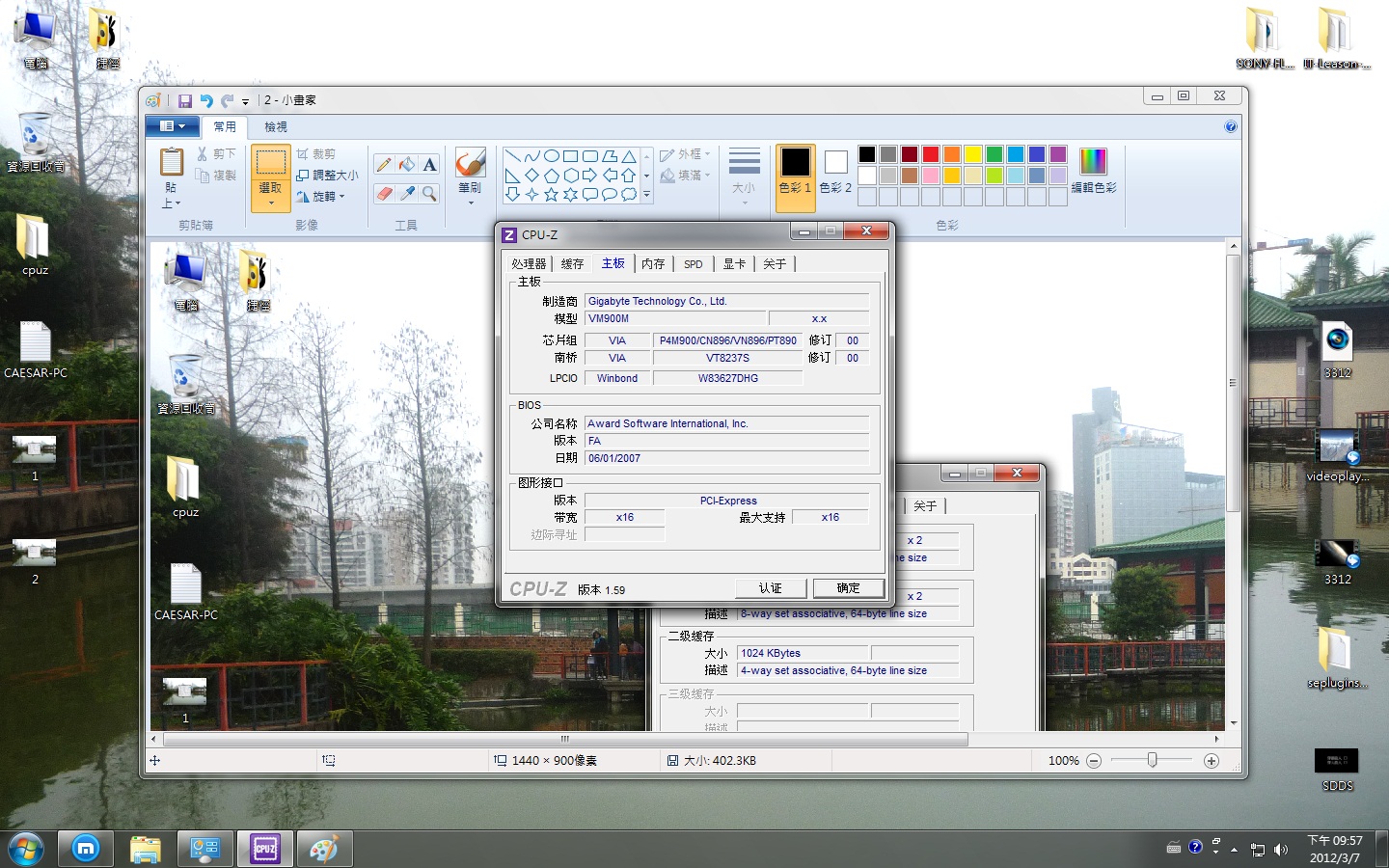The height and width of the screenshot is (868, 1389).
Task: Open the 处理器 tab in CPU-Z
Action: (529, 264)
